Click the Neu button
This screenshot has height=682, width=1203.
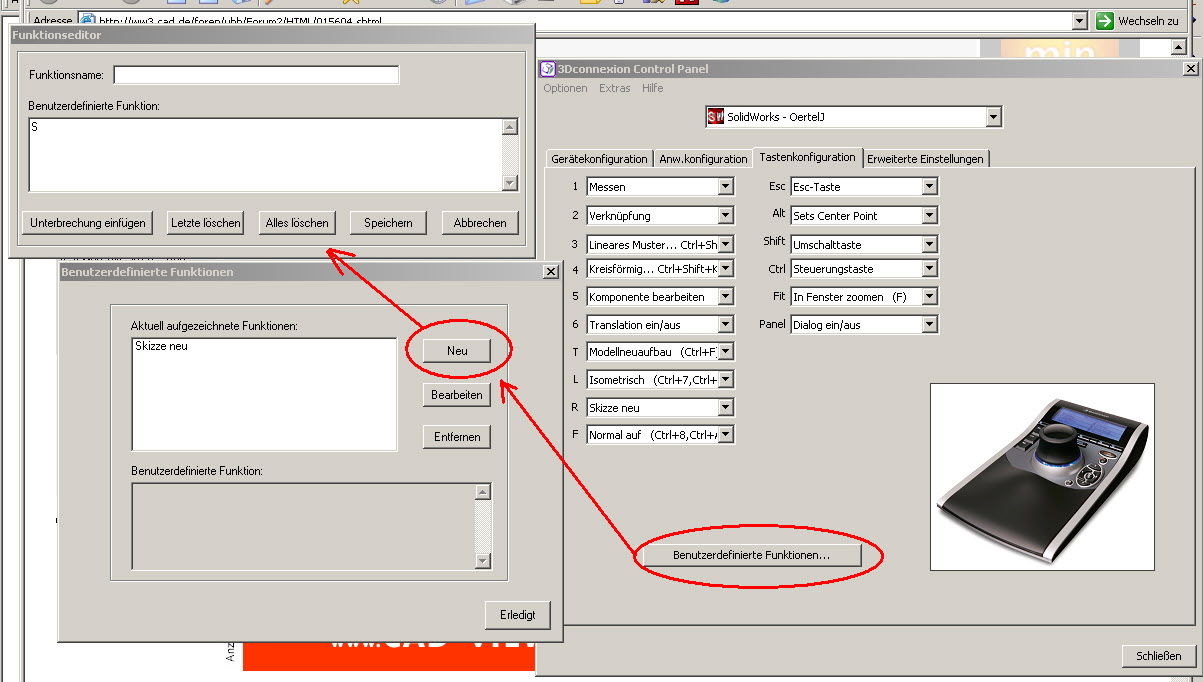(457, 351)
